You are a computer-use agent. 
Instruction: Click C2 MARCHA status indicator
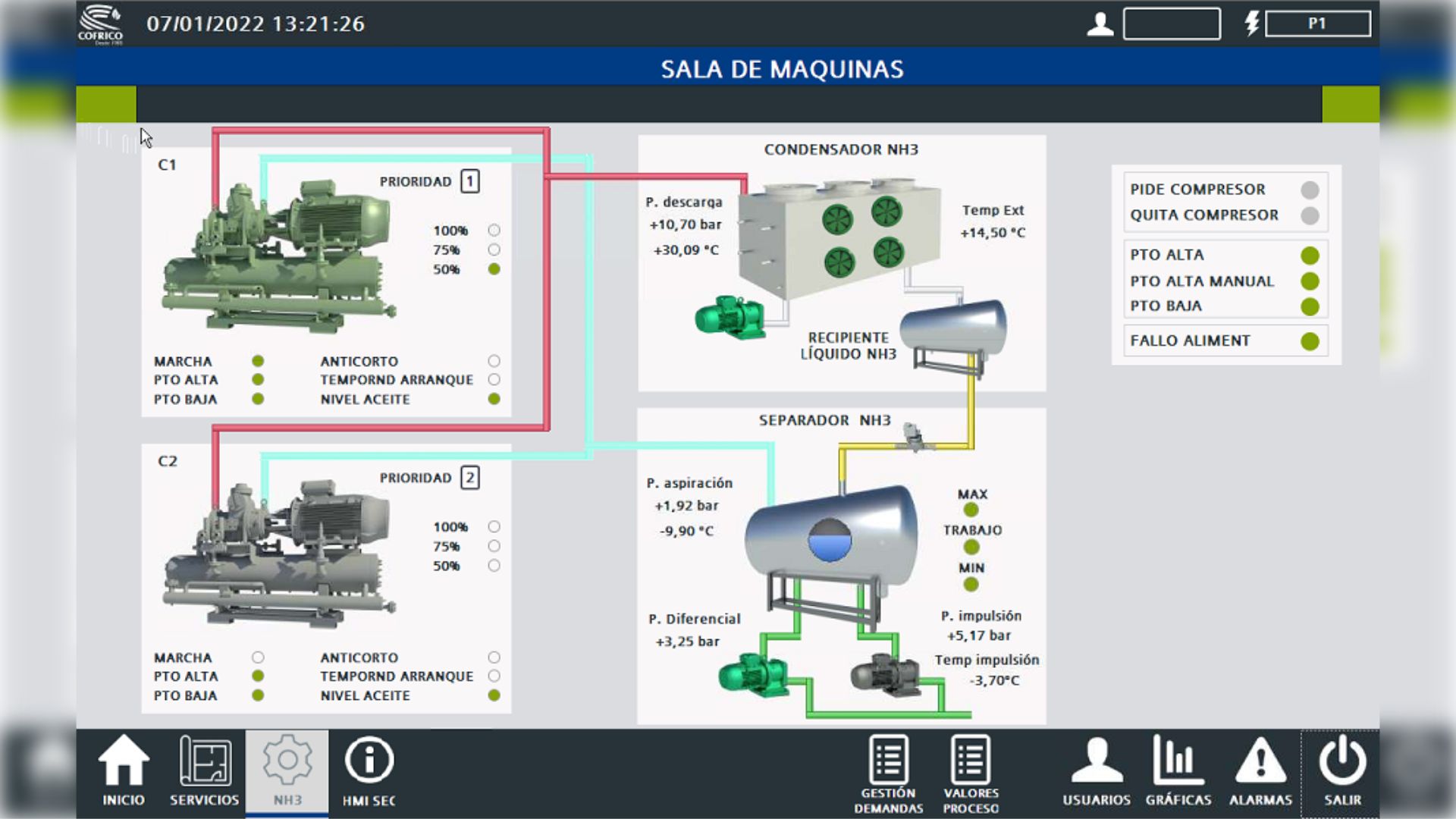pyautogui.click(x=258, y=658)
